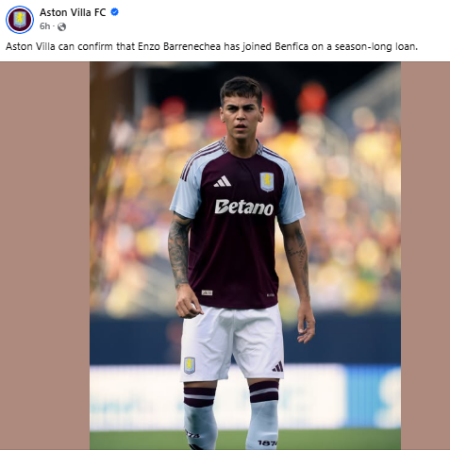Open the post via 6h timestamp

coord(45,26)
